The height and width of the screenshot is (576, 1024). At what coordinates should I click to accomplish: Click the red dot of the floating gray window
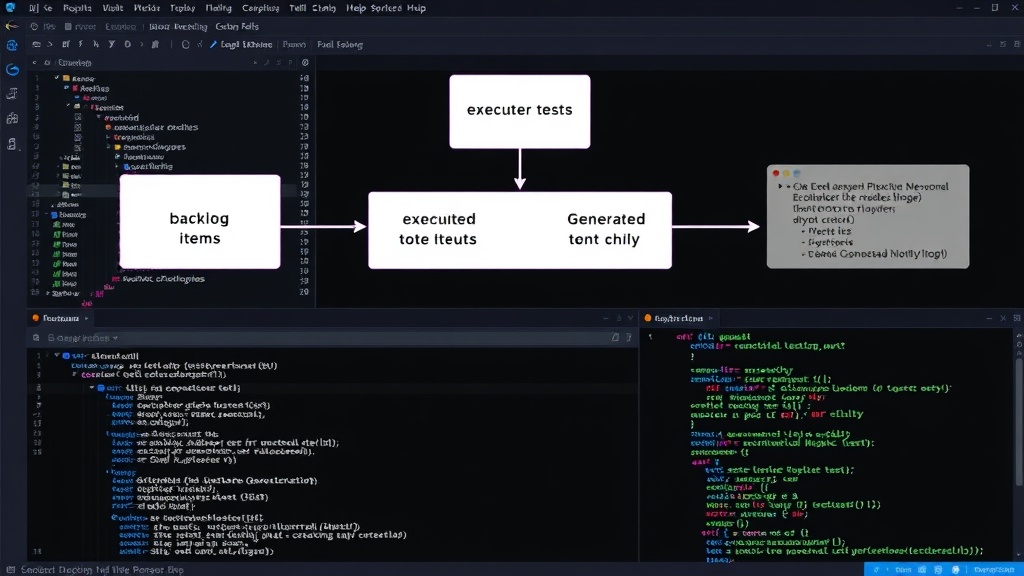pyautogui.click(x=776, y=173)
